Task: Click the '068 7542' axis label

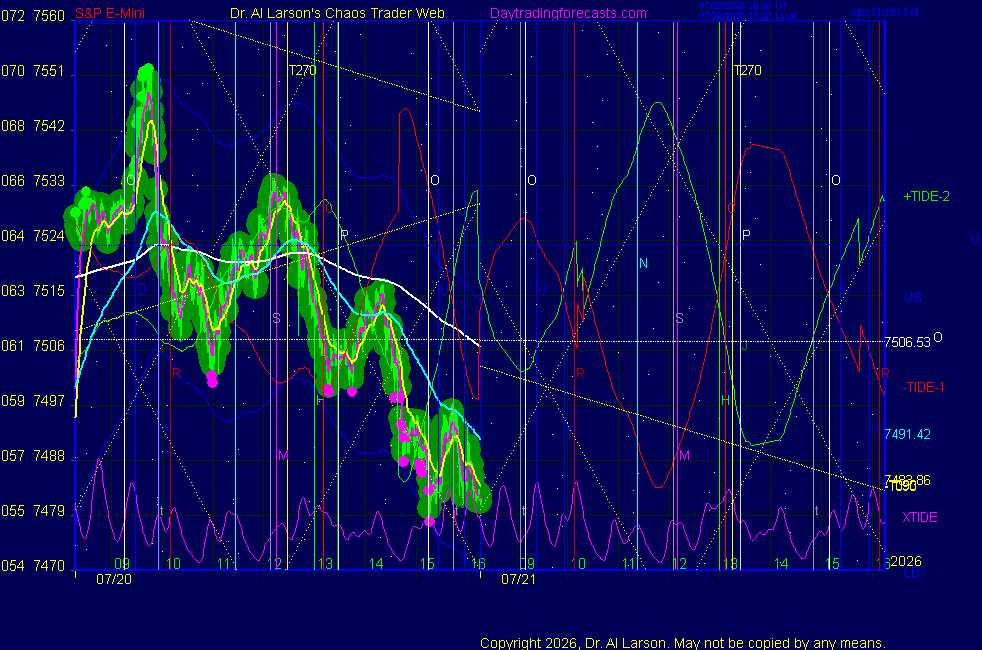Action: pyautogui.click(x=33, y=126)
